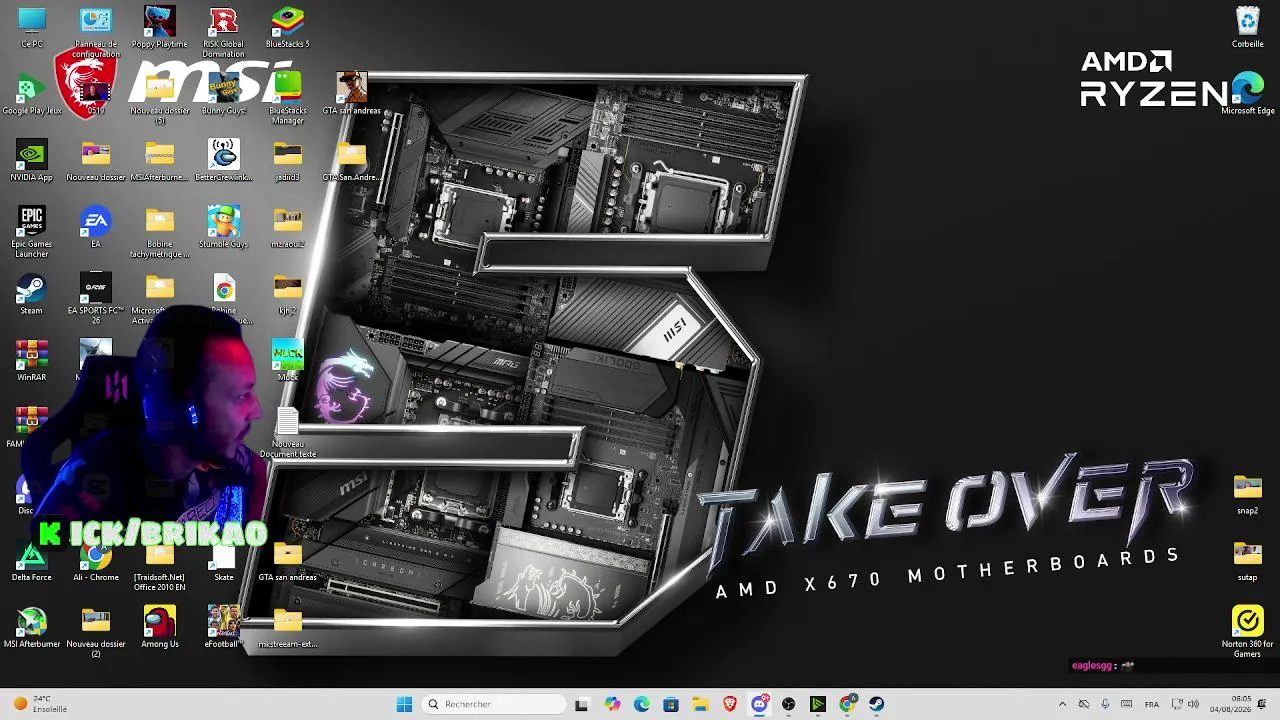Screen dimensions: 1280x720
Task: Launch Brave browser from the taskbar
Action: click(x=730, y=704)
